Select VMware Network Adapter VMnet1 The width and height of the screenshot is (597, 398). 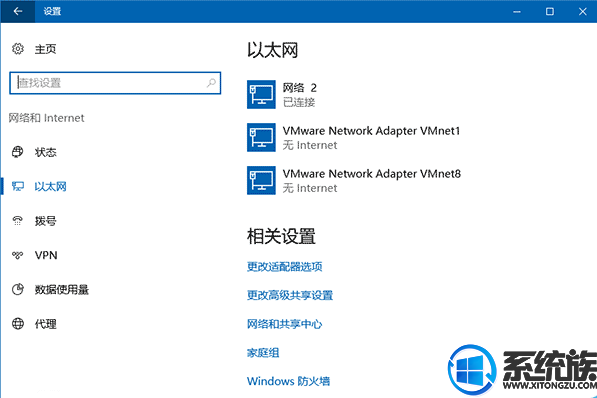371,131
